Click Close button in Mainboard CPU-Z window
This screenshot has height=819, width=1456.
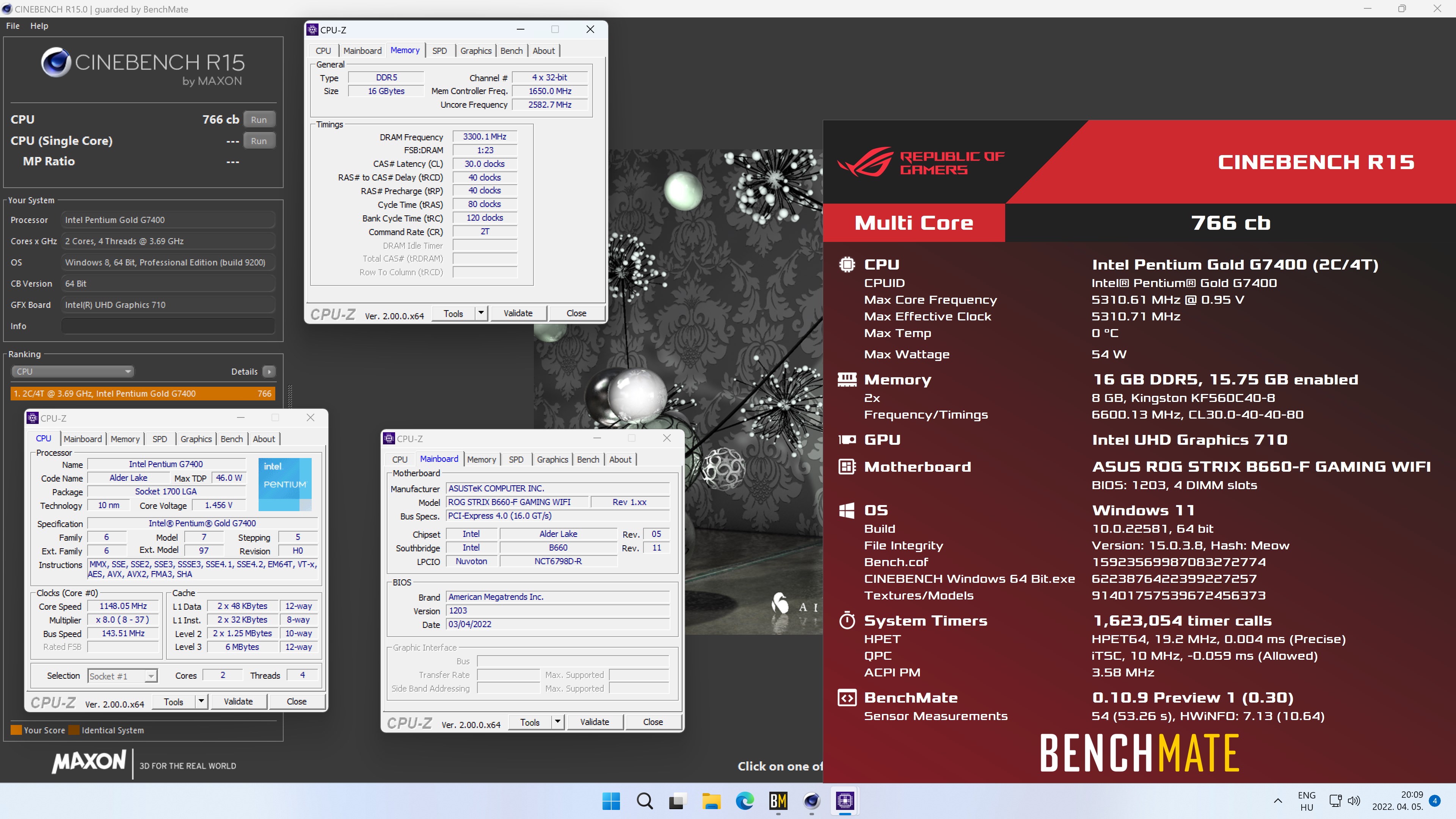pyautogui.click(x=653, y=722)
